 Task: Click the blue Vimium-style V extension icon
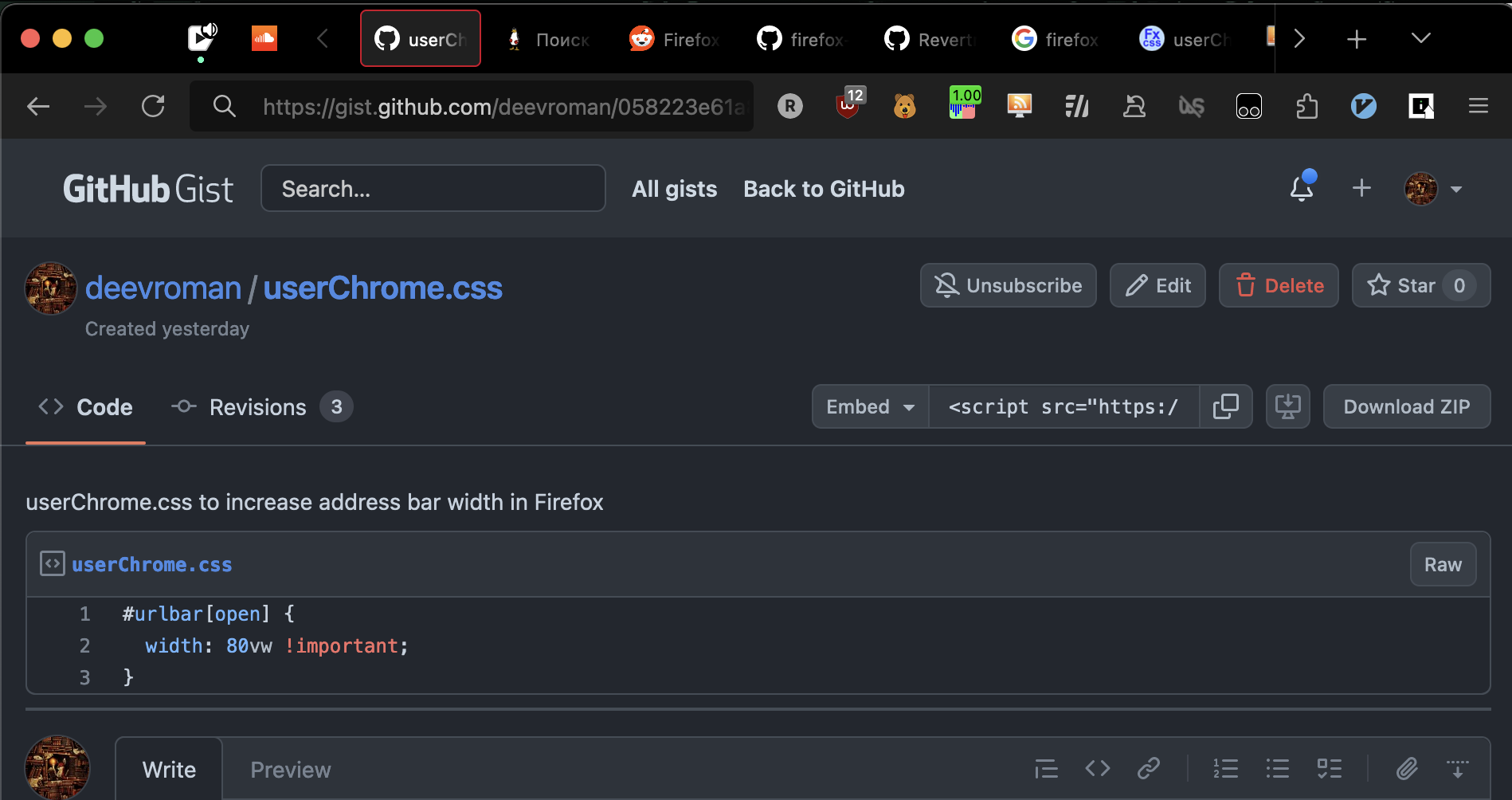tap(1364, 106)
